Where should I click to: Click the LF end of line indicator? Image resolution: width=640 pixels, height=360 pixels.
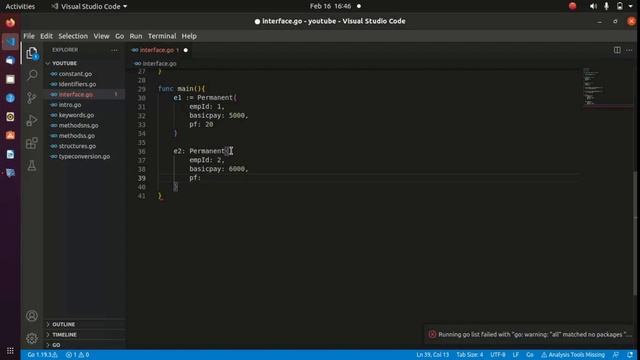[516, 355]
